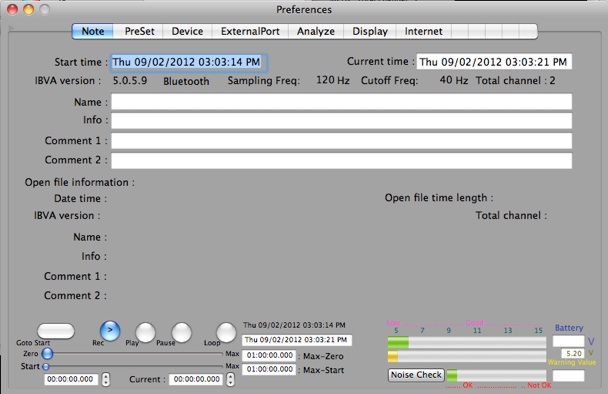Click the yellow warning level bar
The image size is (608, 394).
[467, 356]
